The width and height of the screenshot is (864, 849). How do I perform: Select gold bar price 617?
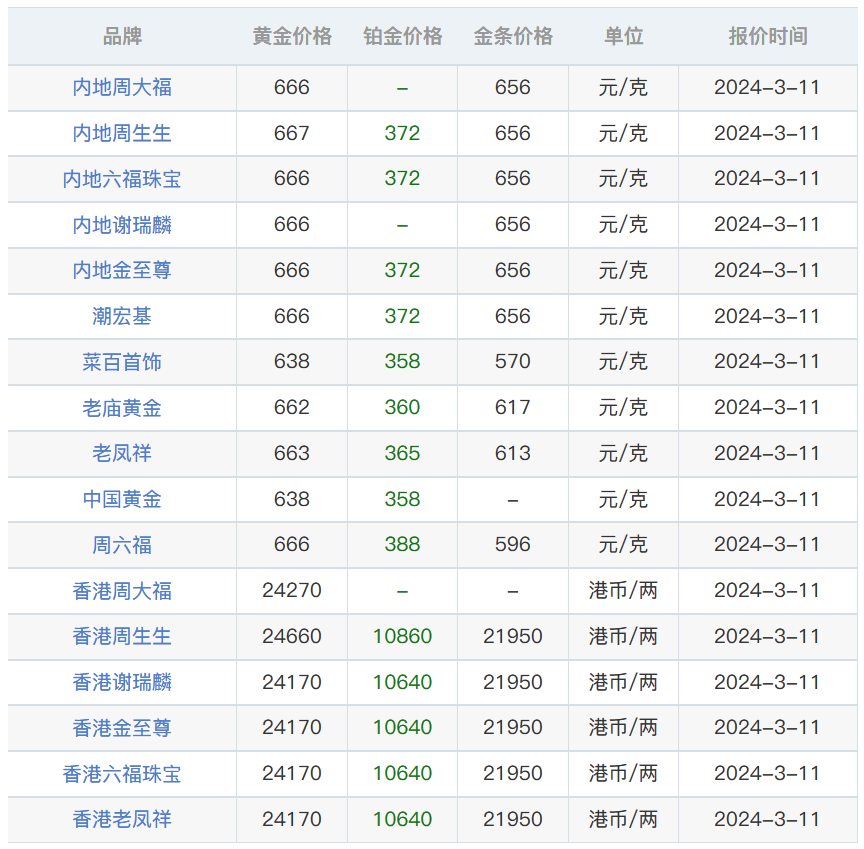(x=512, y=408)
